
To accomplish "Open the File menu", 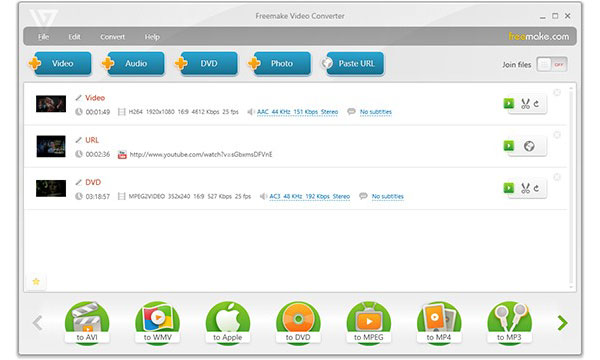I will click(43, 37).
